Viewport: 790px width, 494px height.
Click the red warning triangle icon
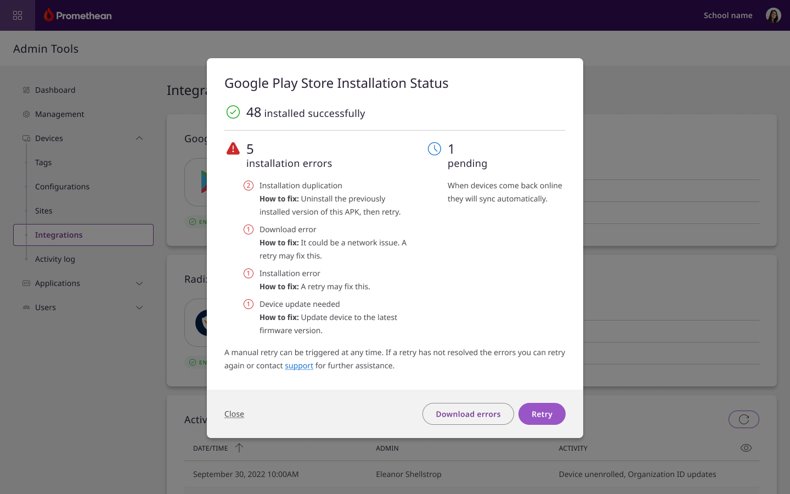click(233, 149)
